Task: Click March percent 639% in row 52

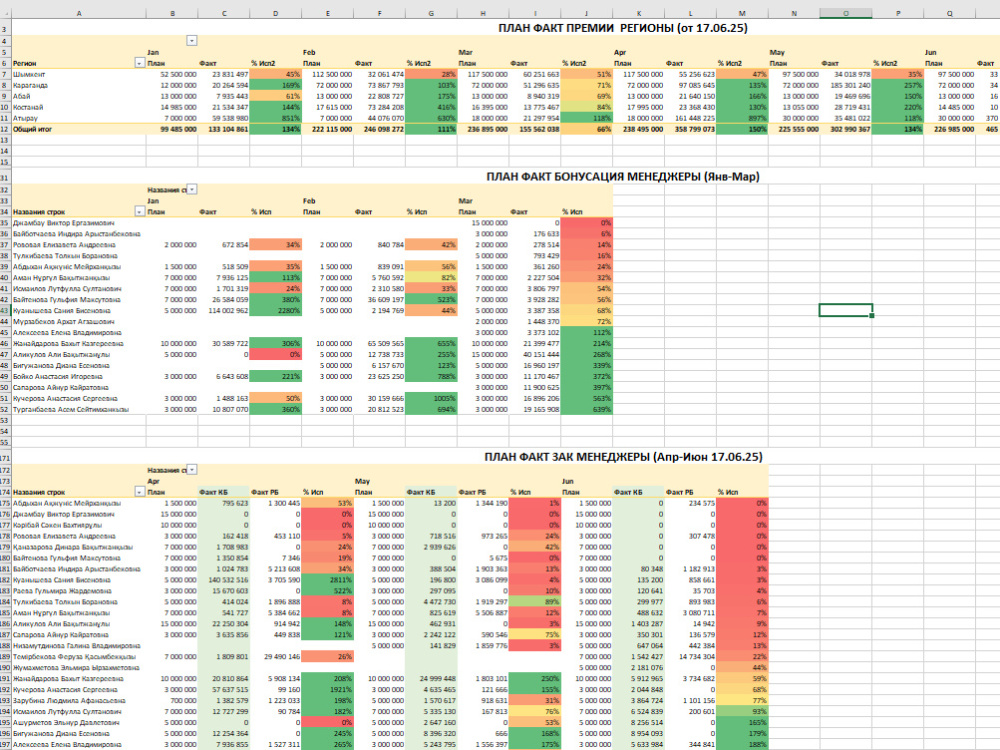Action: pyautogui.click(x=587, y=409)
